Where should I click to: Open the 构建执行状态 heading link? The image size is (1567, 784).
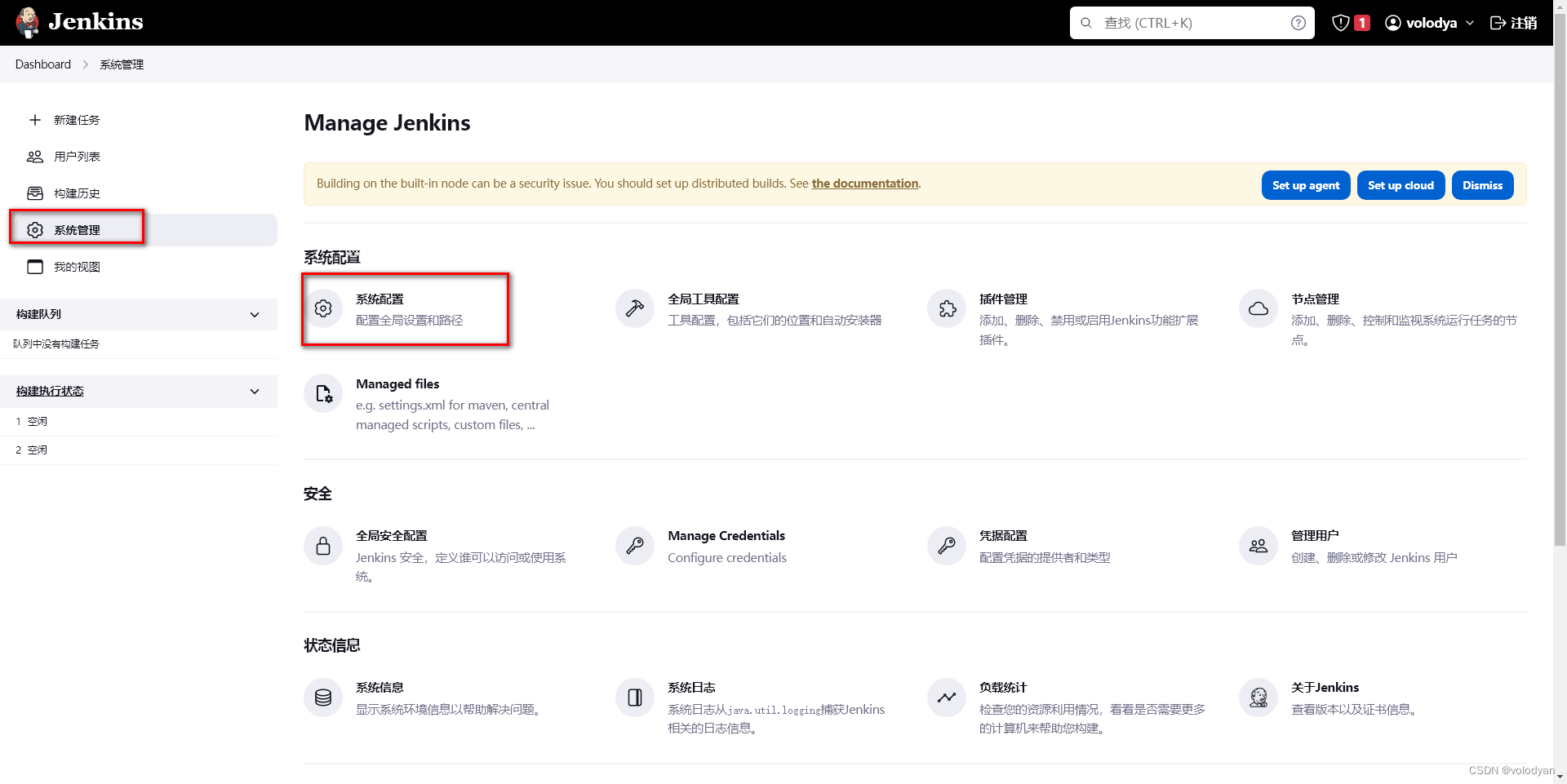(x=50, y=392)
